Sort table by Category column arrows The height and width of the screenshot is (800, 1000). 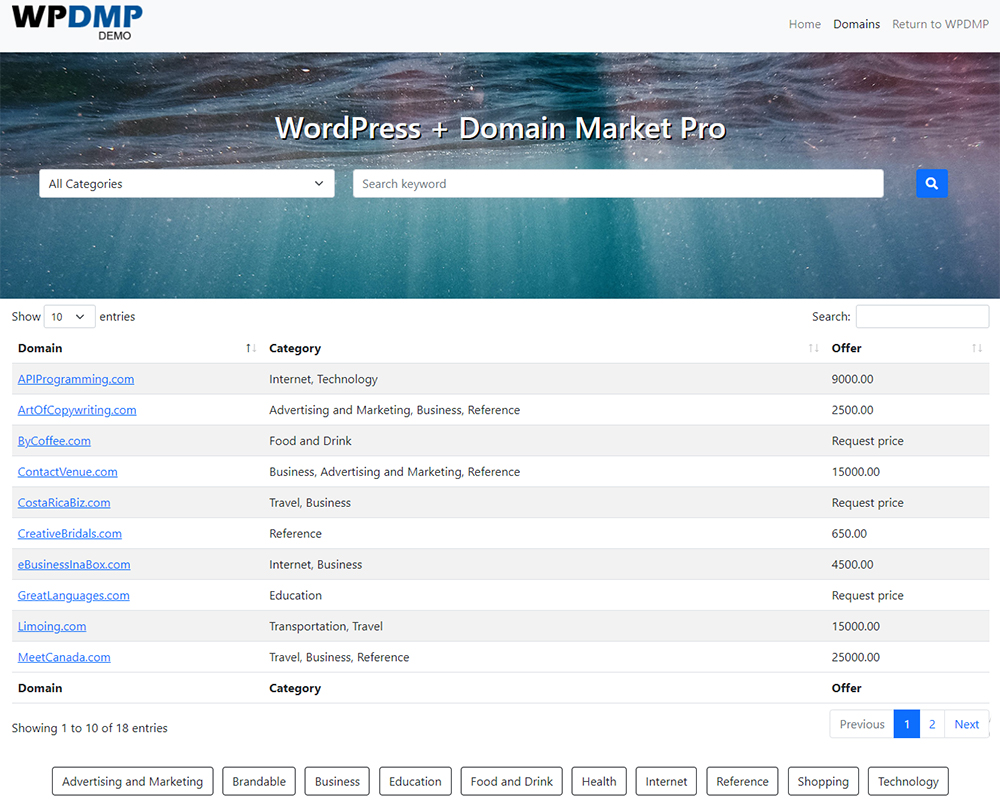(813, 348)
